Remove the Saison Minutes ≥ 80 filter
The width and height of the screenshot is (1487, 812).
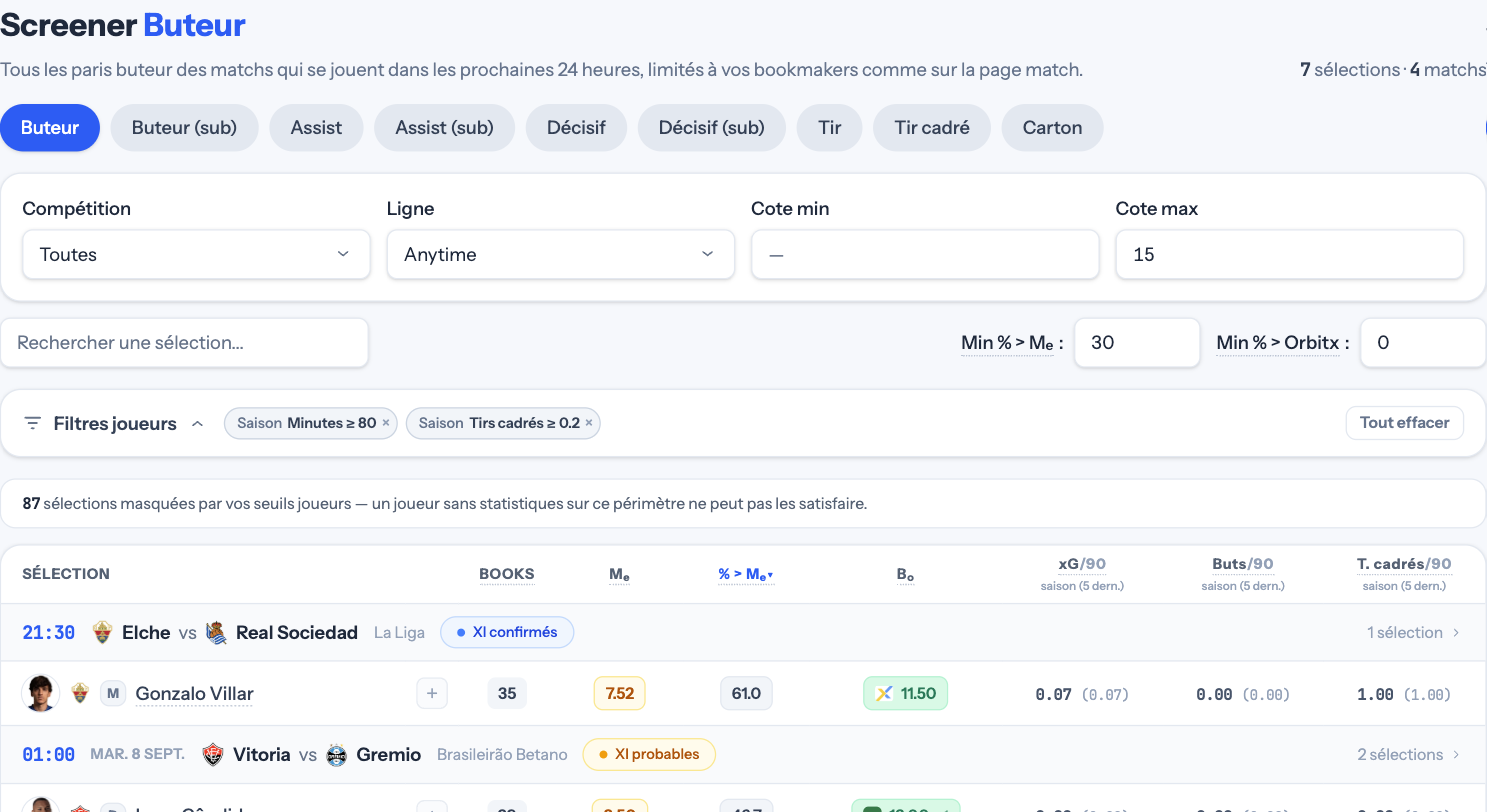click(386, 423)
